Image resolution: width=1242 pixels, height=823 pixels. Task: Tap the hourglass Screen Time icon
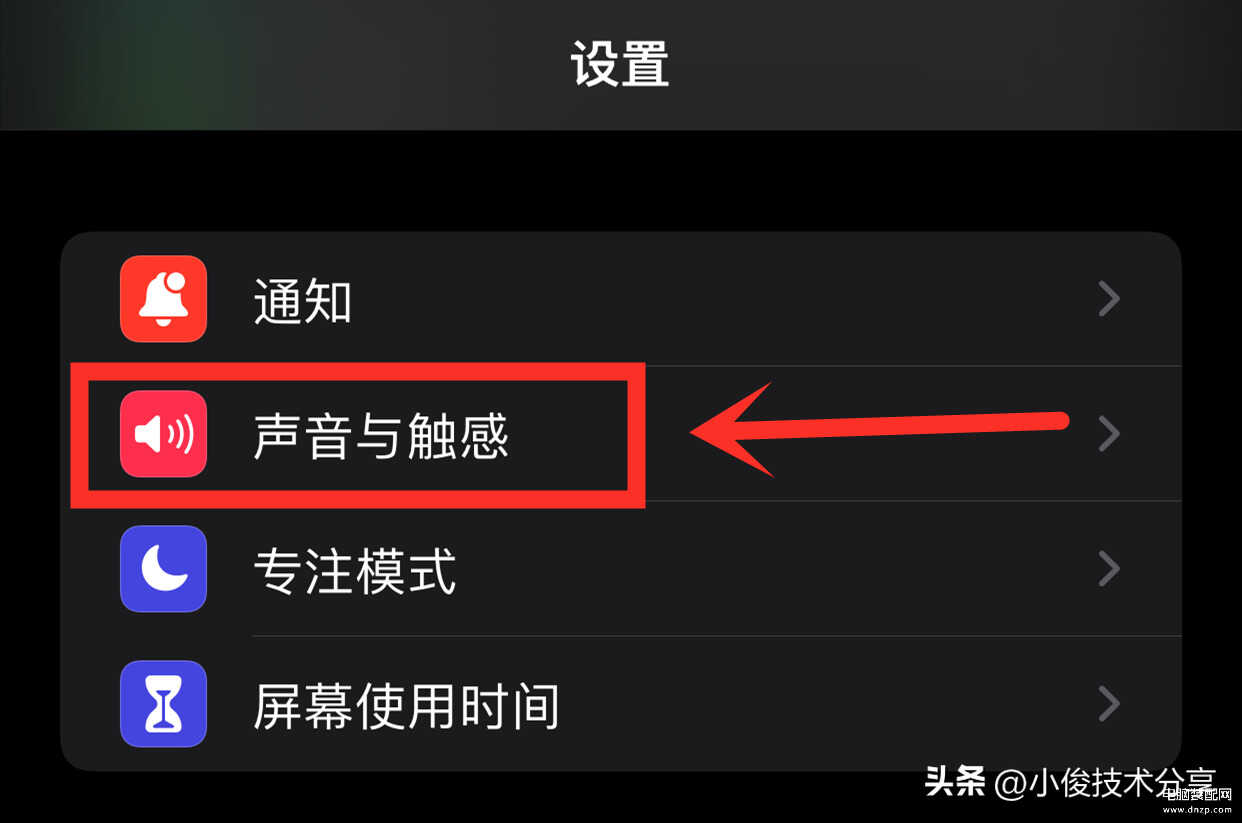pyautogui.click(x=163, y=703)
